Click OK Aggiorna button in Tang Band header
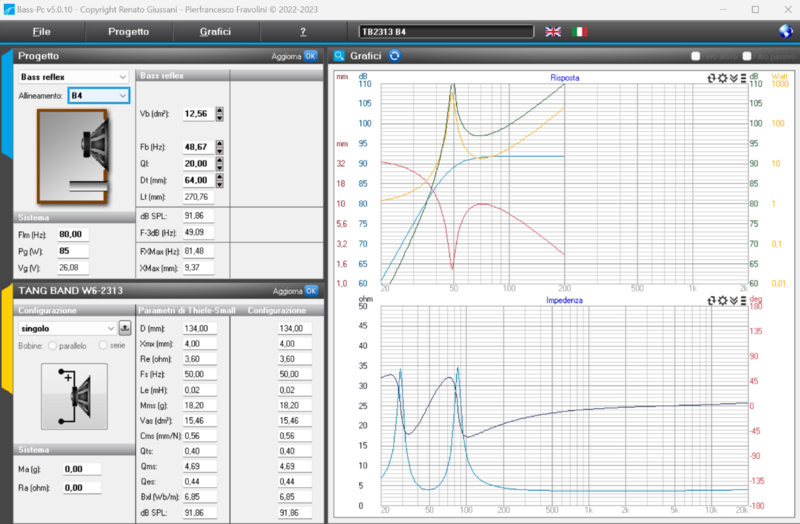 pyautogui.click(x=310, y=291)
